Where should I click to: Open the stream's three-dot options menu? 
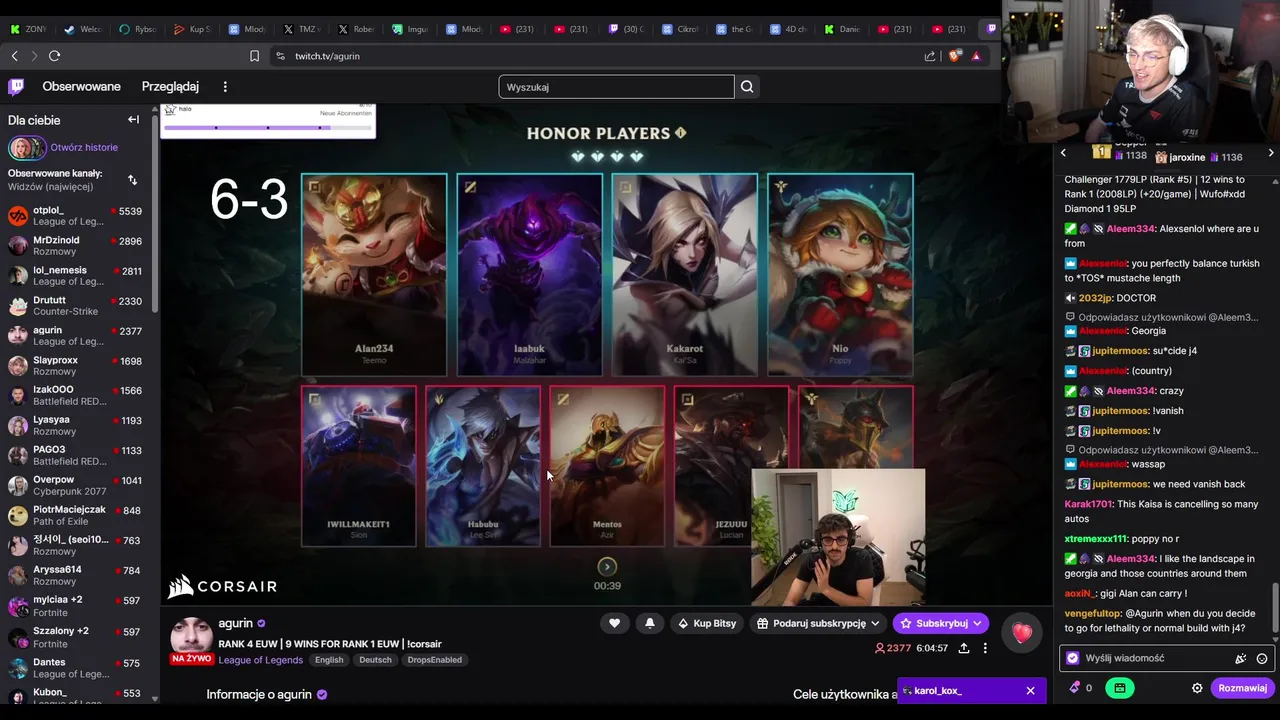tap(985, 648)
